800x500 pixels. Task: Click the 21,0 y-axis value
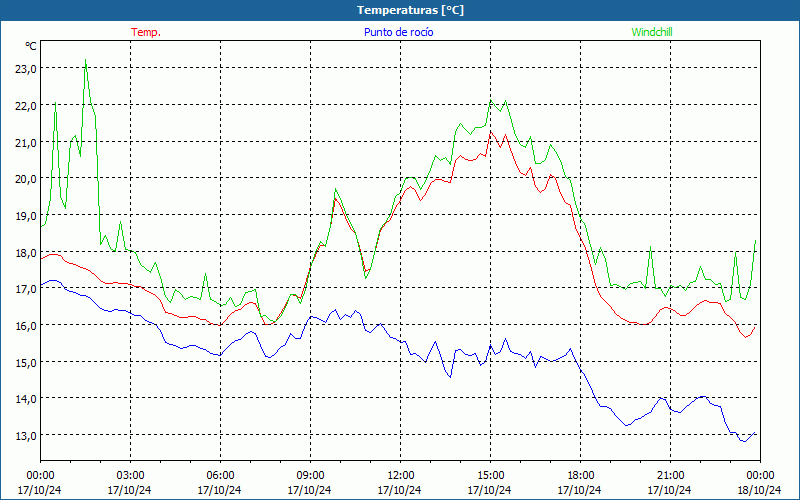tap(26, 142)
